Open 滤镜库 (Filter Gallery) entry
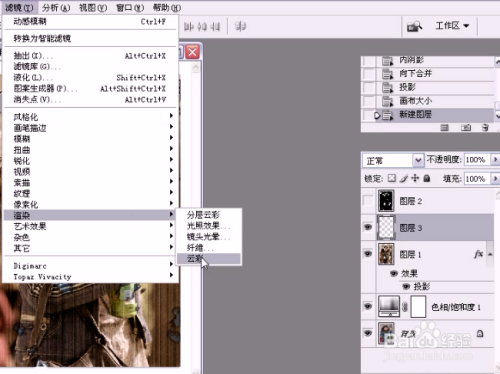Screen dimensions: 500x374 pos(90,67)
